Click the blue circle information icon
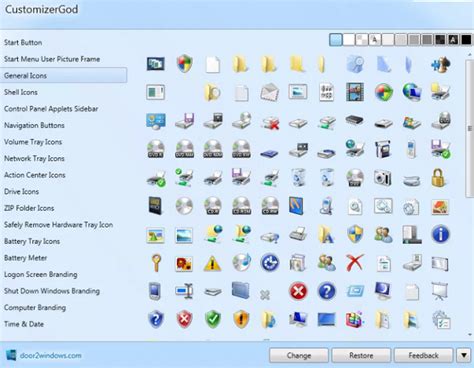This screenshot has height=368, width=474. 440,234
